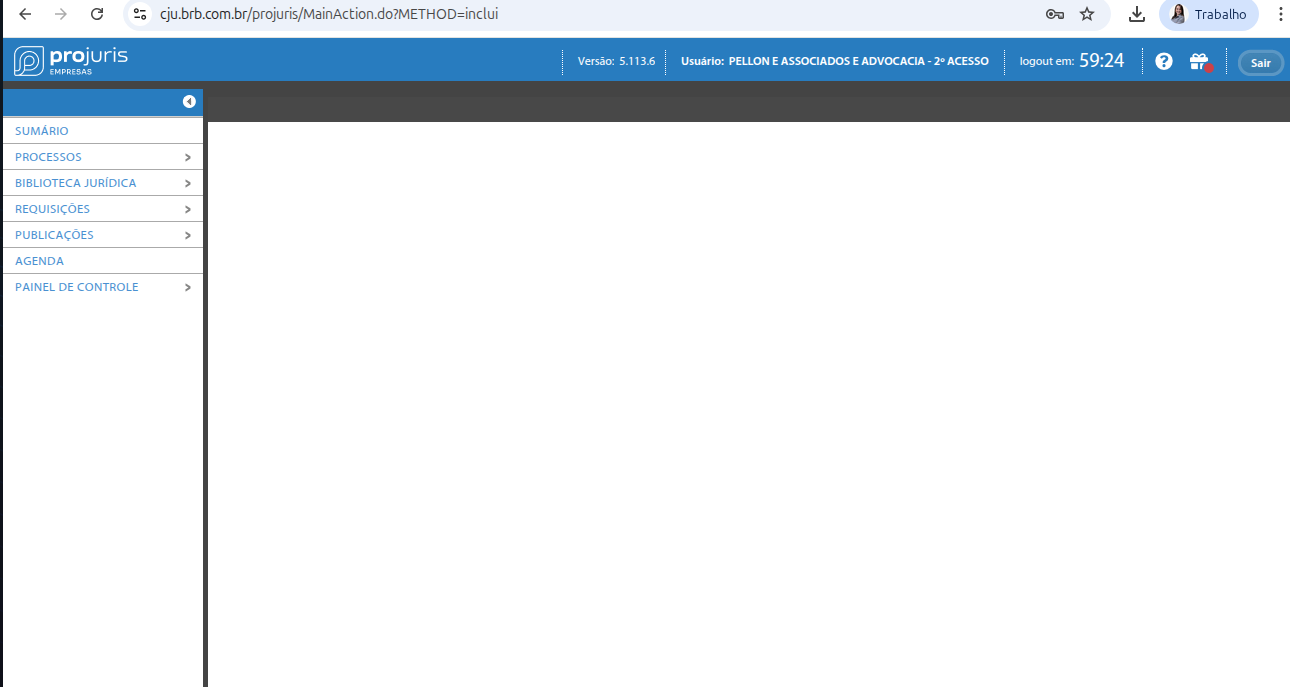Open the Agenda menu item
Image resolution: width=1290 pixels, height=687 pixels.
pos(40,261)
